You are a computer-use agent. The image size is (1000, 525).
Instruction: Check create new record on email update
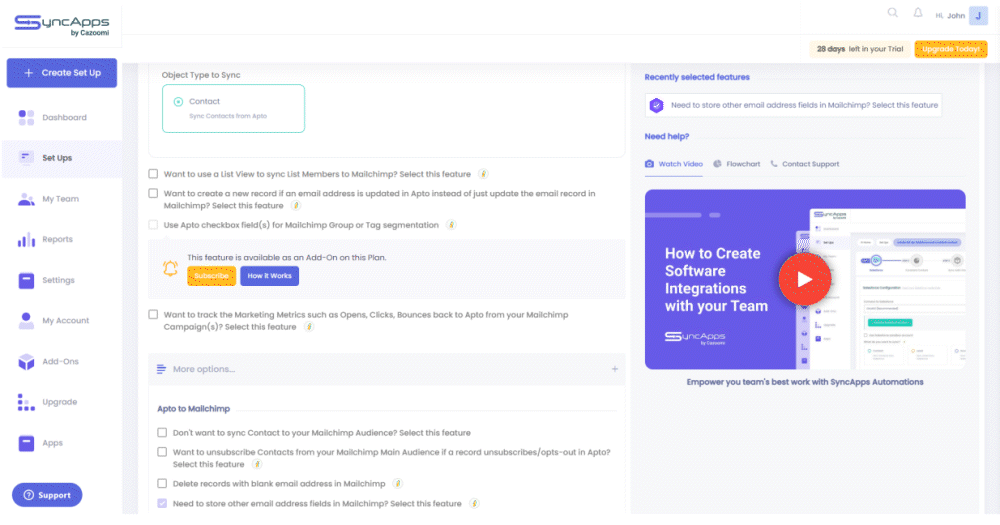click(x=153, y=193)
